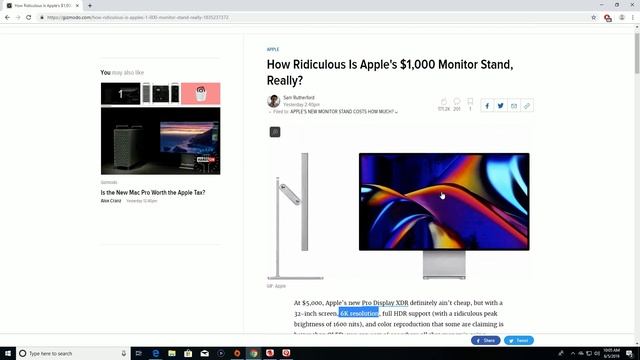Open the Chrome three-dot menu
The height and width of the screenshot is (360, 640).
coord(633,18)
